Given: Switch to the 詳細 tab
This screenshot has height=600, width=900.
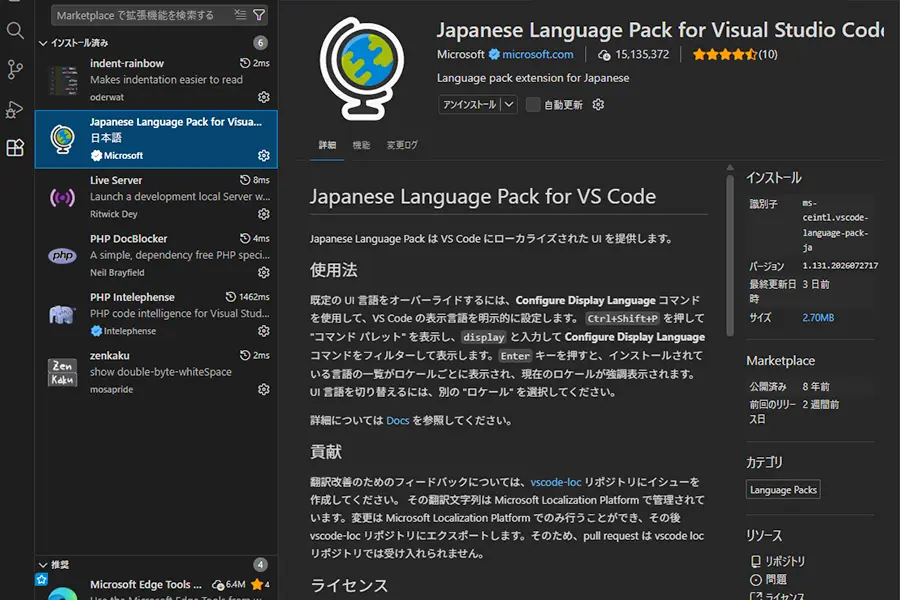Looking at the screenshot, I should click(x=327, y=145).
